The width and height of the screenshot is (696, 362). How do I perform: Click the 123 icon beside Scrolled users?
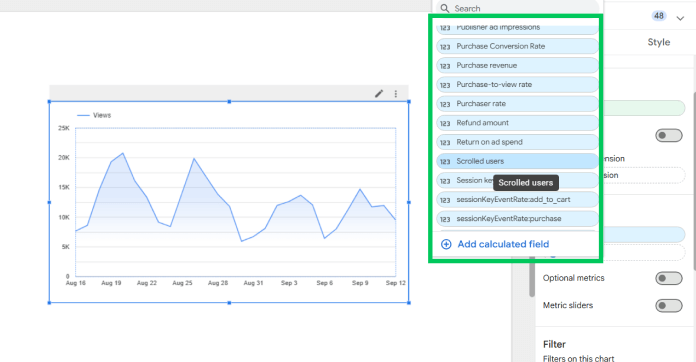point(445,161)
